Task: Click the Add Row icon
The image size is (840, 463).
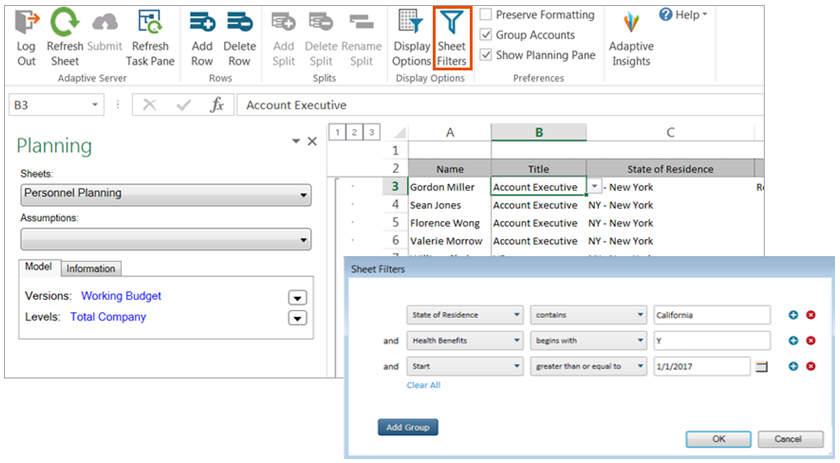Action: tap(202, 23)
